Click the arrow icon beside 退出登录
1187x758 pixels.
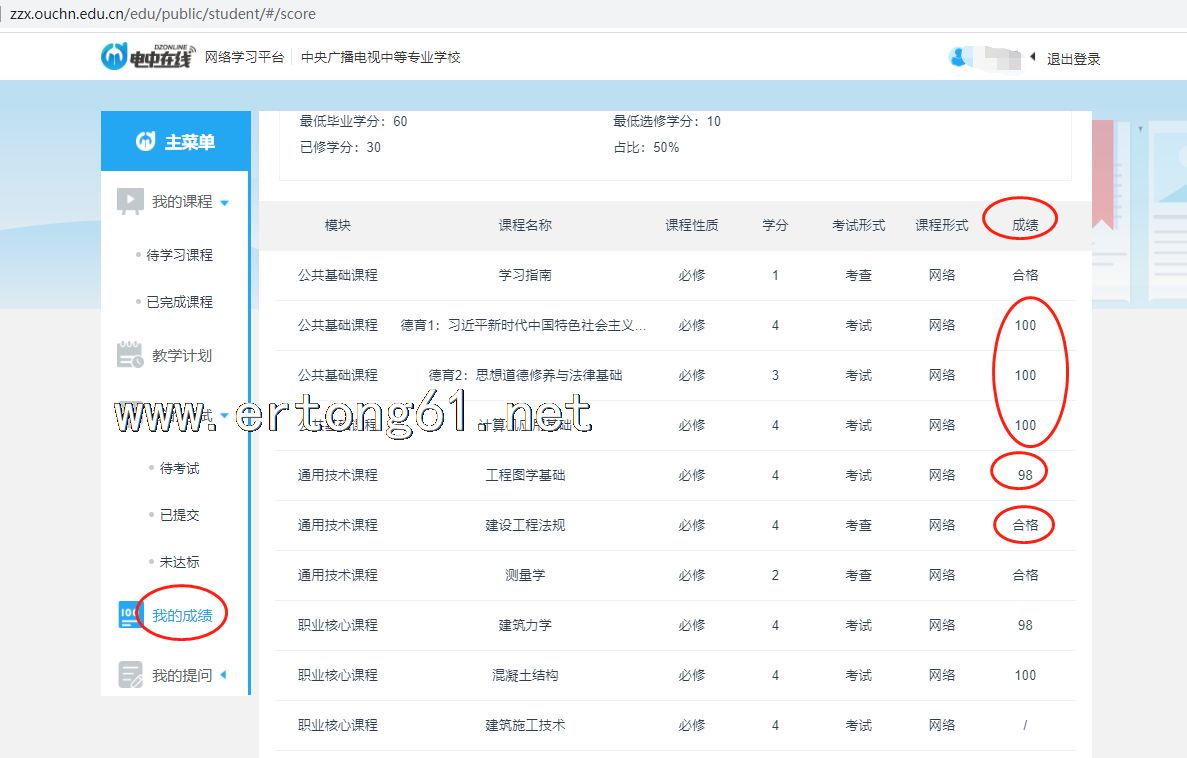[x=1033, y=58]
